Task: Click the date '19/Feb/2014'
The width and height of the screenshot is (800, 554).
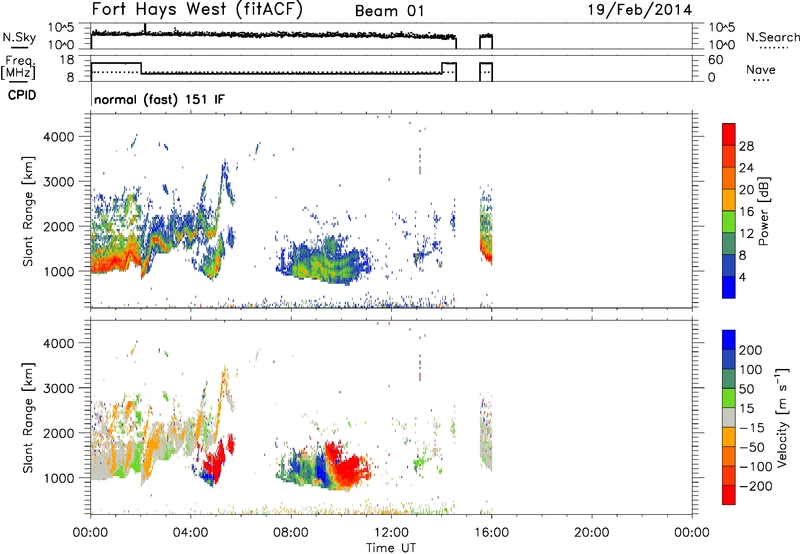Action: [x=640, y=10]
